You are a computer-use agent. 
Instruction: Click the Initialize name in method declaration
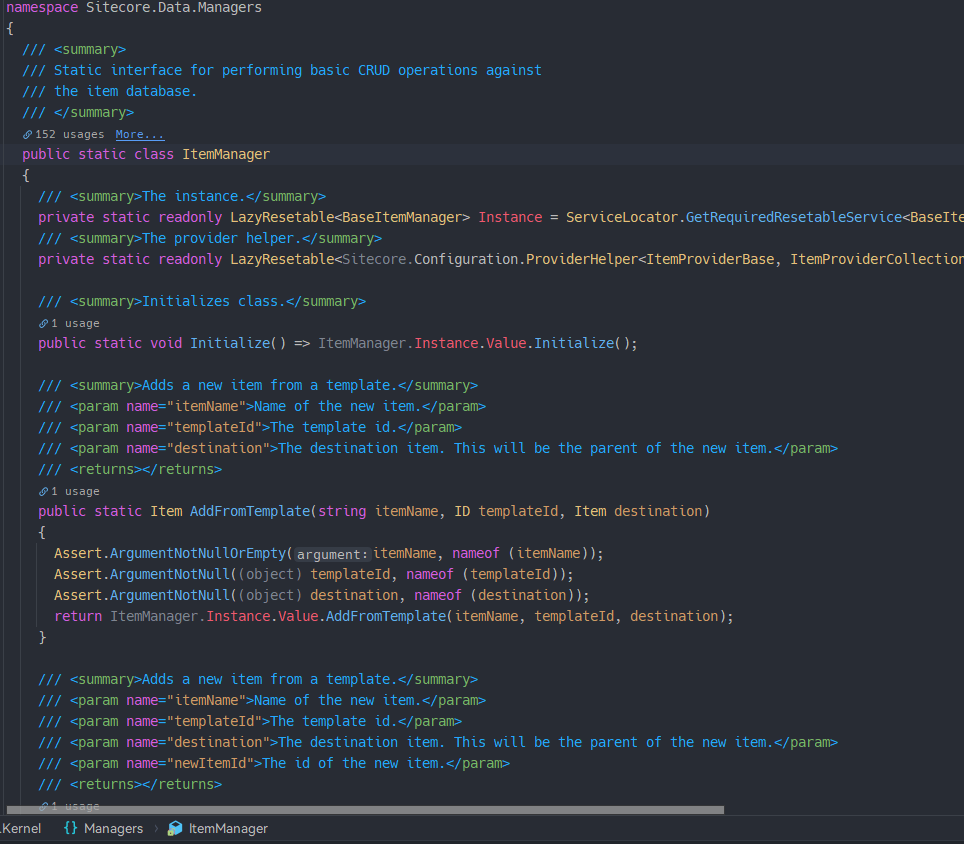230,344
